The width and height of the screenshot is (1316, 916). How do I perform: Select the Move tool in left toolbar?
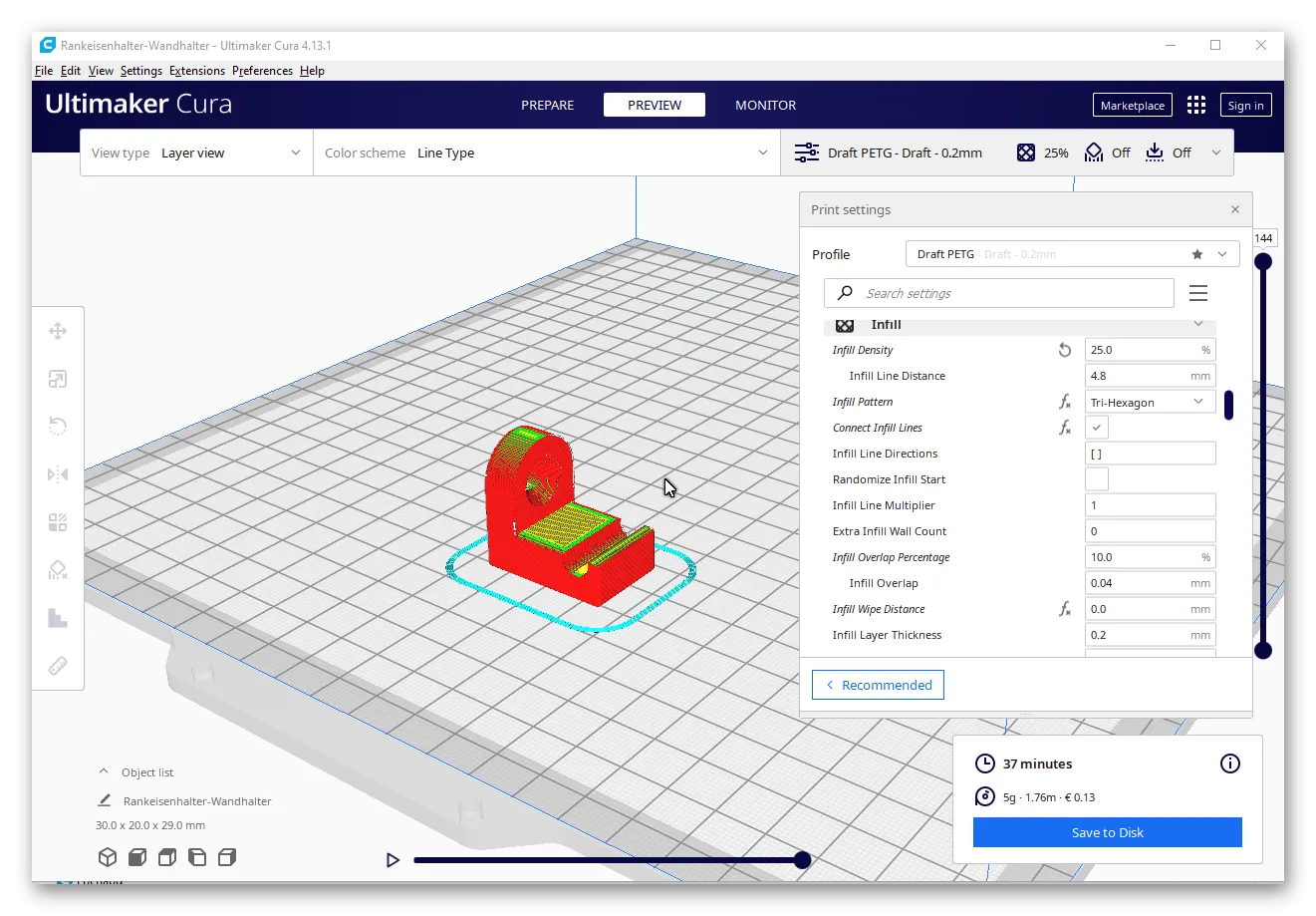[58, 332]
